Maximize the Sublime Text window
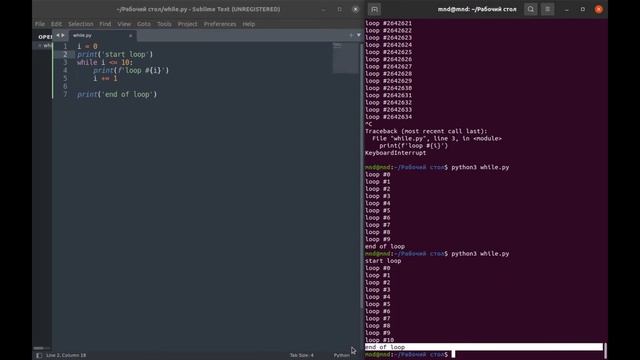 pos(340,9)
